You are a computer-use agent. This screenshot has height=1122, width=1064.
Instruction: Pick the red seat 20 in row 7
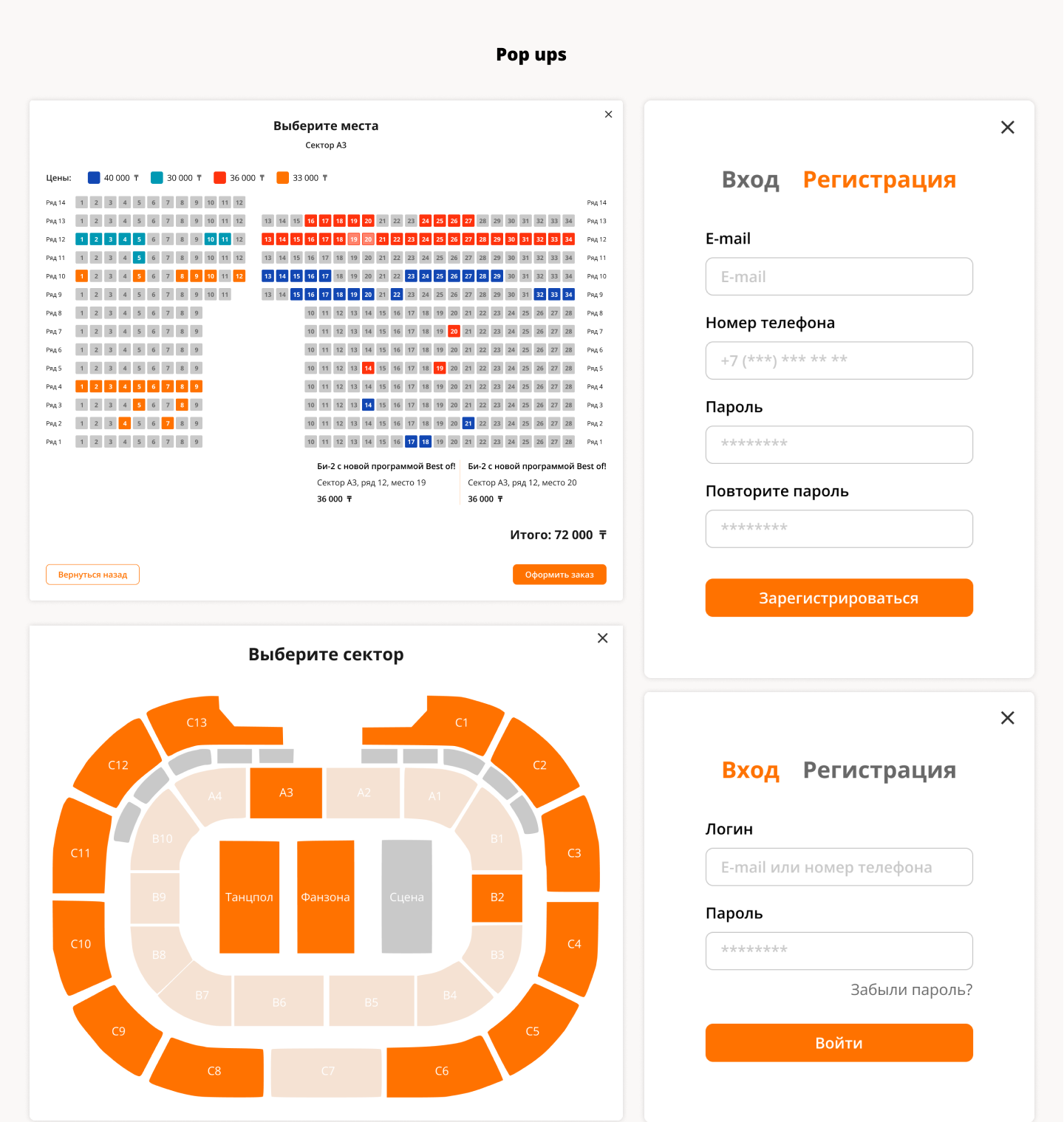(454, 332)
